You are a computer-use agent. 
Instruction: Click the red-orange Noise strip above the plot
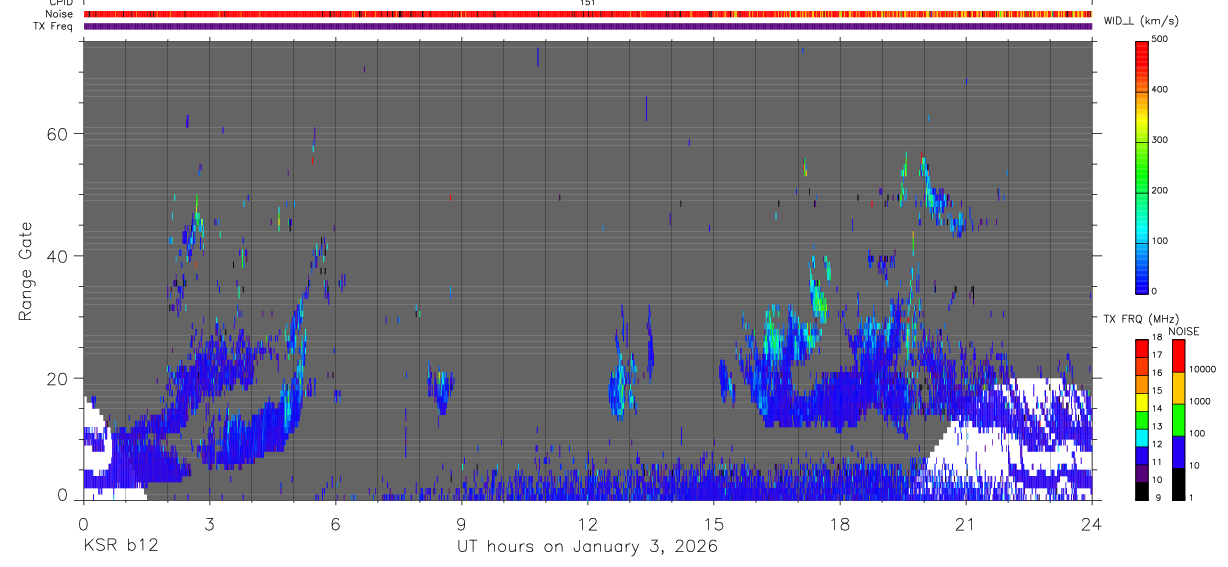pyautogui.click(x=588, y=14)
